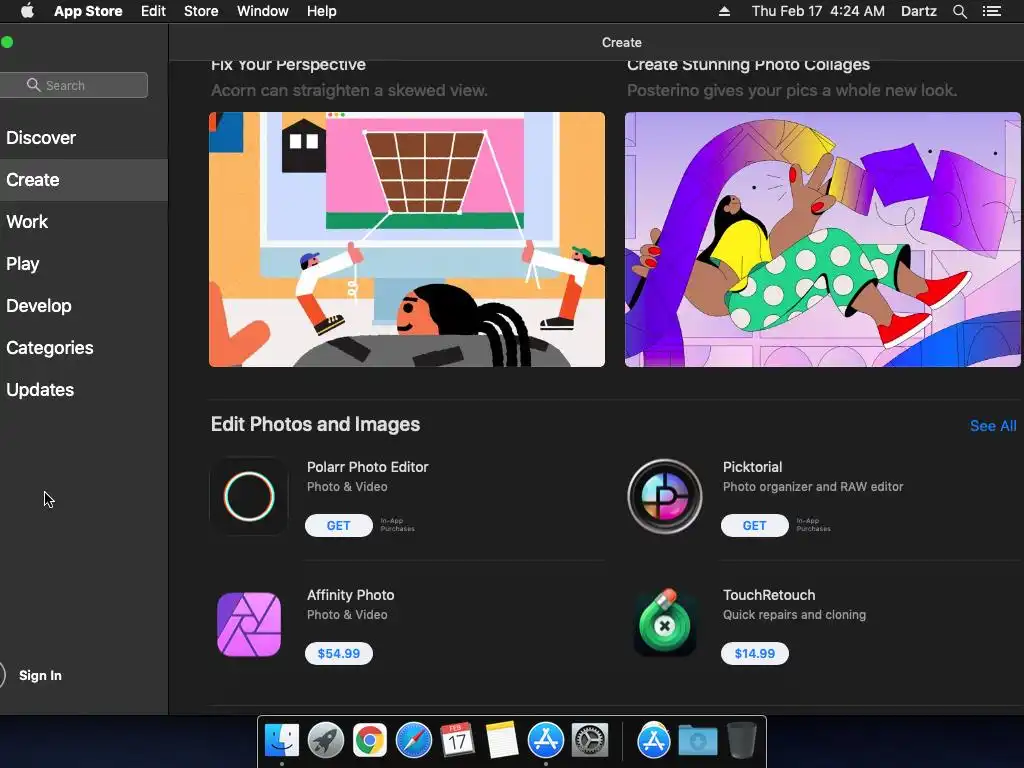The image size is (1024, 768).
Task: Launch Launchpad rocket in the Dock
Action: (x=326, y=741)
